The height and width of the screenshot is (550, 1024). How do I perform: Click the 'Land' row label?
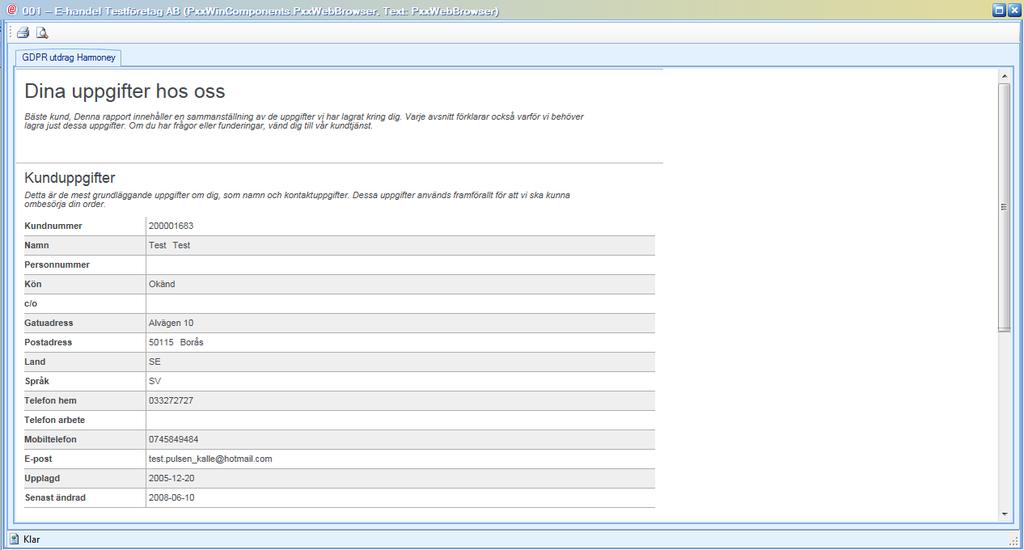pos(35,362)
